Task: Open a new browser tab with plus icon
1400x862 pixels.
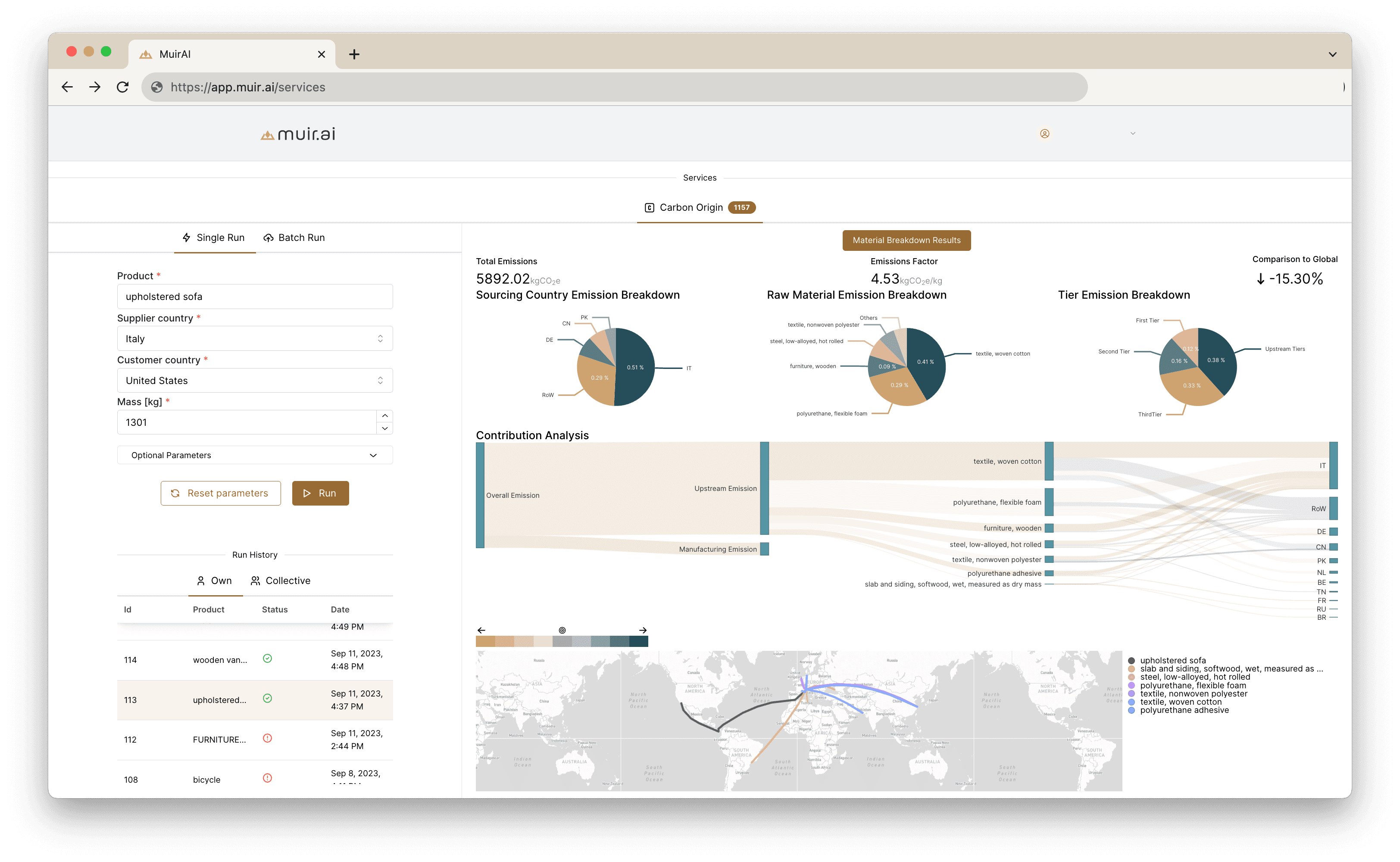Action: pyautogui.click(x=354, y=54)
